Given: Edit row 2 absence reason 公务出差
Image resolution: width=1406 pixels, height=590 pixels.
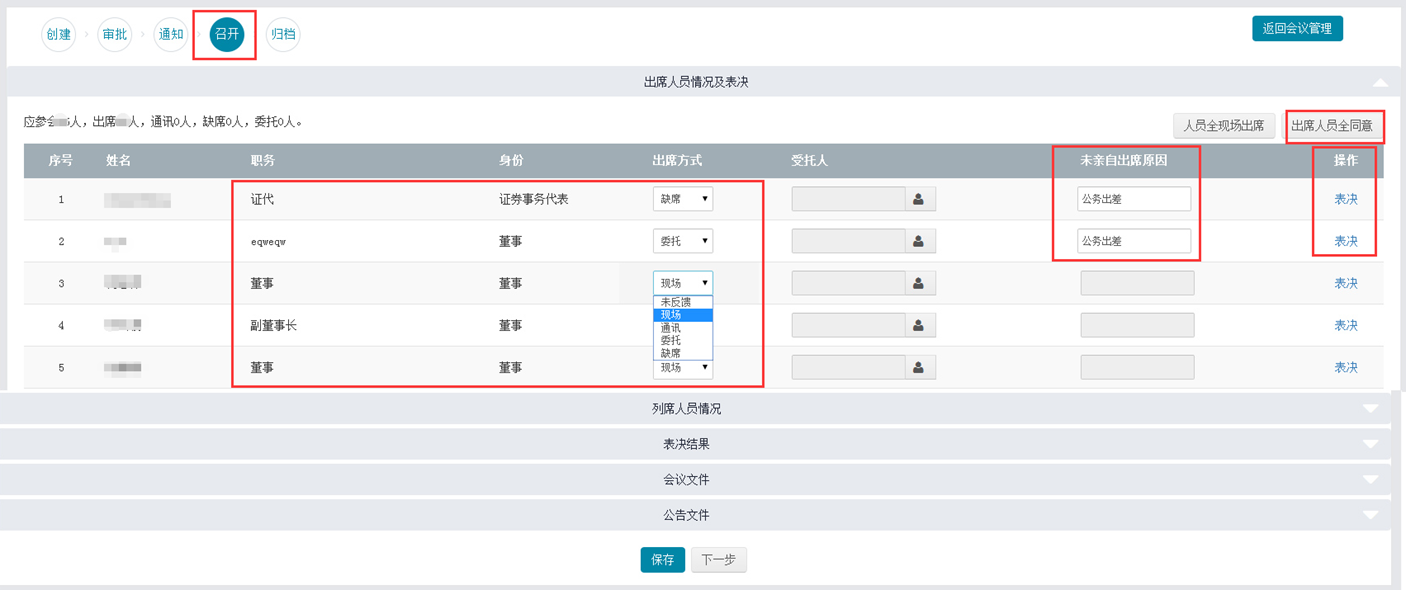Looking at the screenshot, I should tap(1134, 241).
